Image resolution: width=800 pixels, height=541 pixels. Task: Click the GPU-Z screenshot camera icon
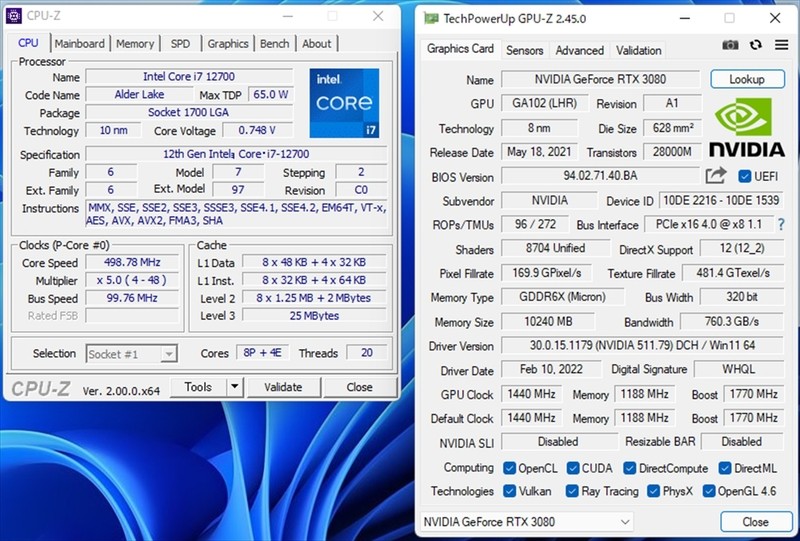(x=731, y=45)
